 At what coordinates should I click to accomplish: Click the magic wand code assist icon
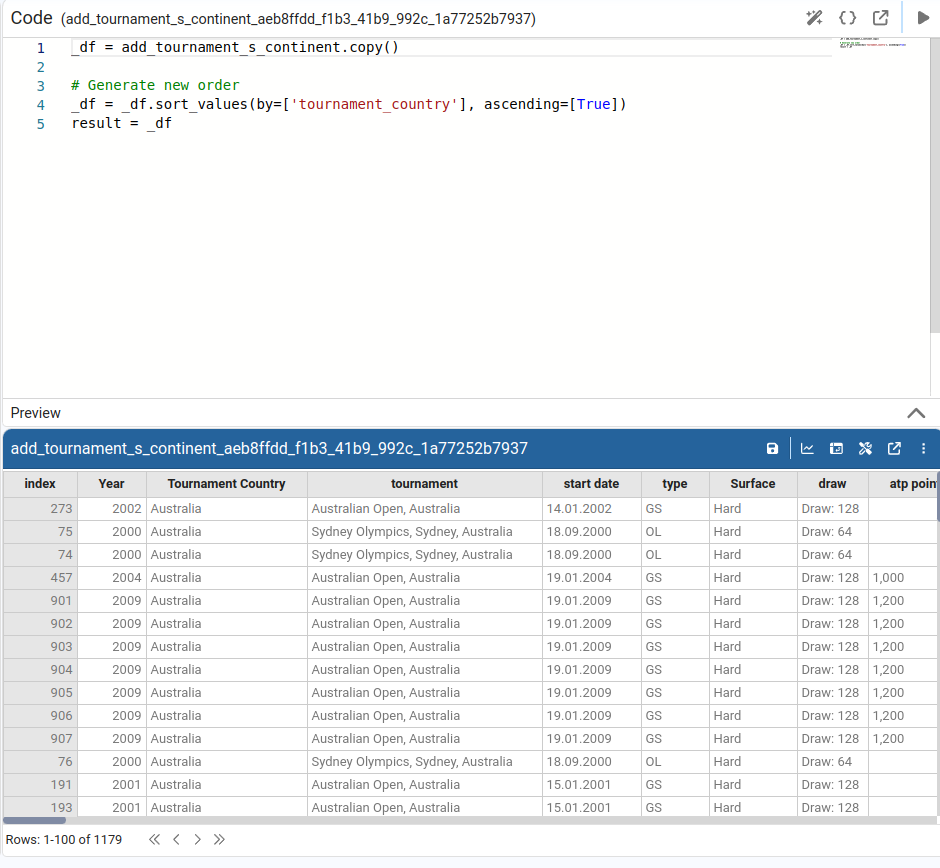point(814,18)
